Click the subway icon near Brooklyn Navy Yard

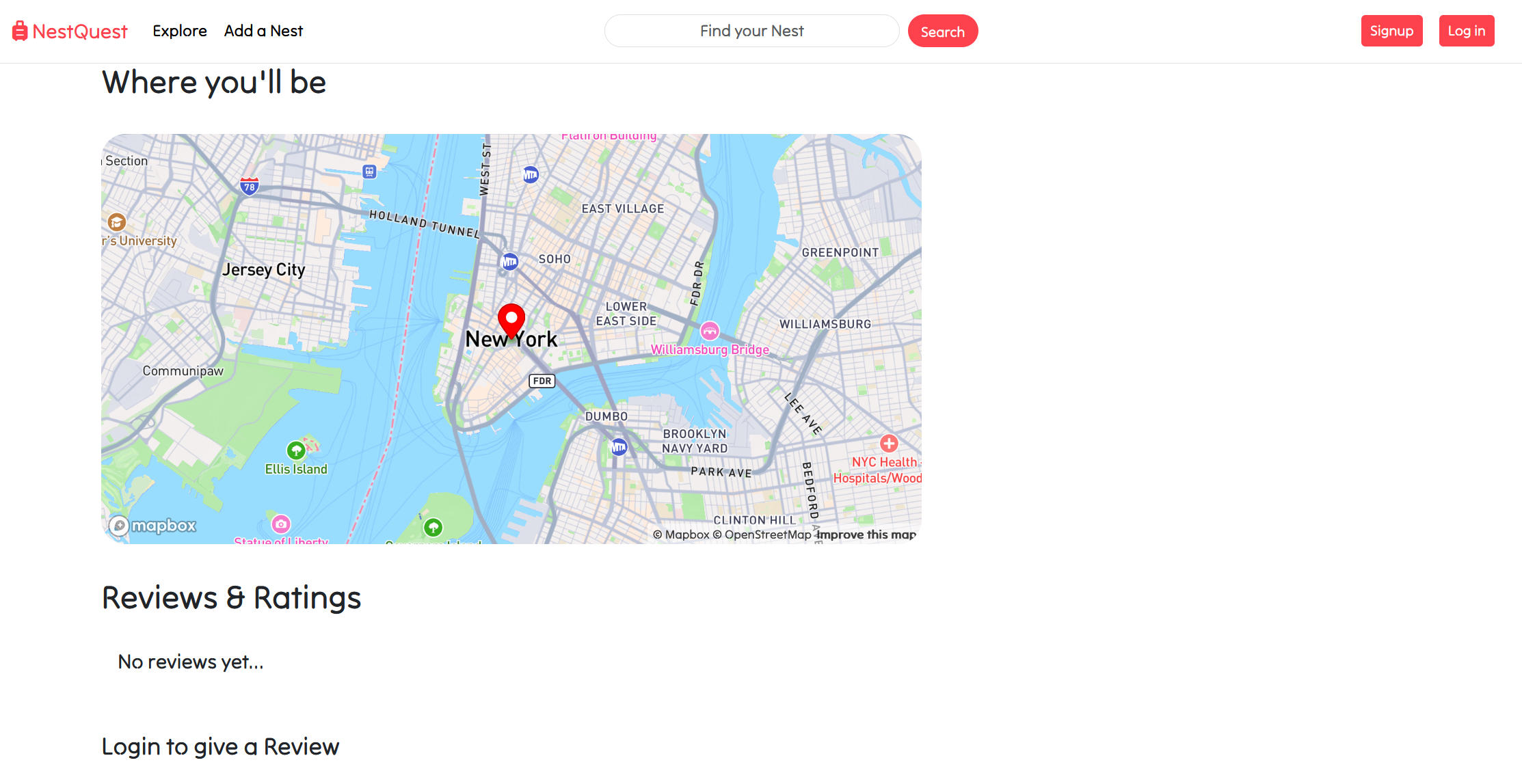(619, 447)
